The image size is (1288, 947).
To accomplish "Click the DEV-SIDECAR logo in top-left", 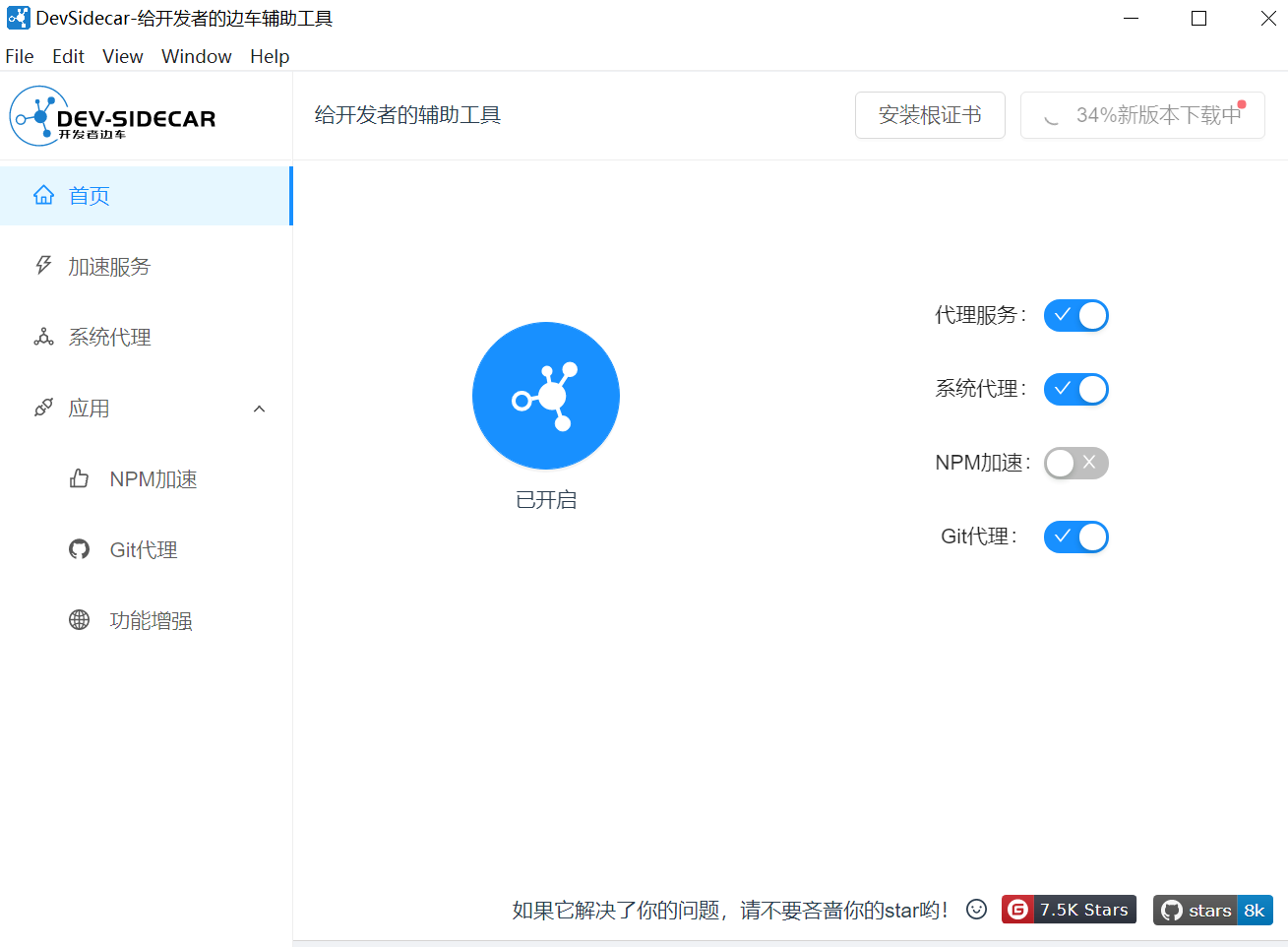I will click(113, 115).
